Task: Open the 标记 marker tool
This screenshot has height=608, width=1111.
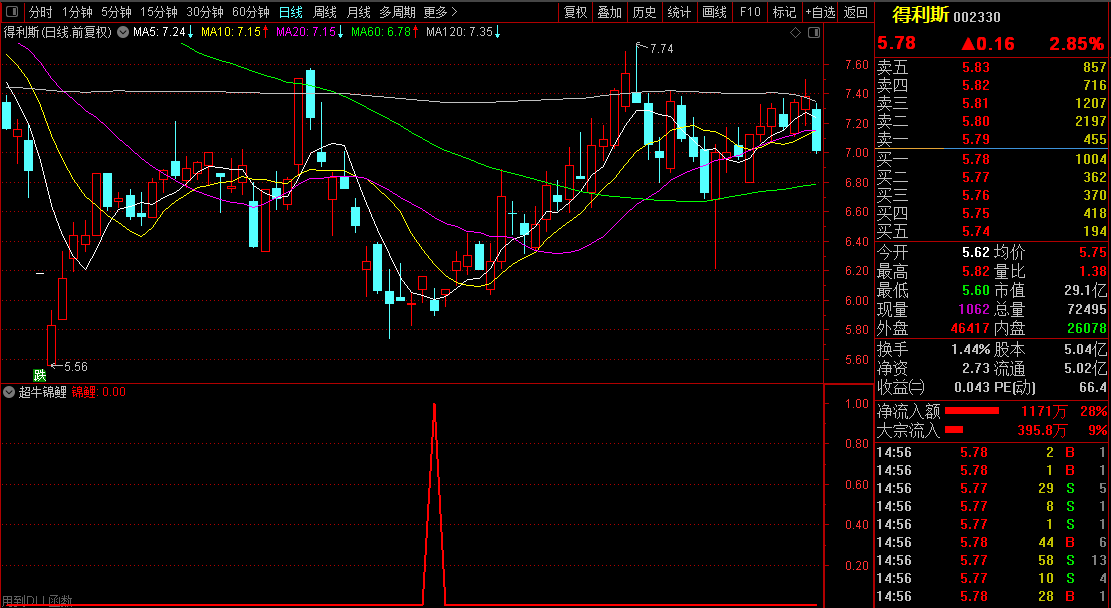Action: click(784, 12)
